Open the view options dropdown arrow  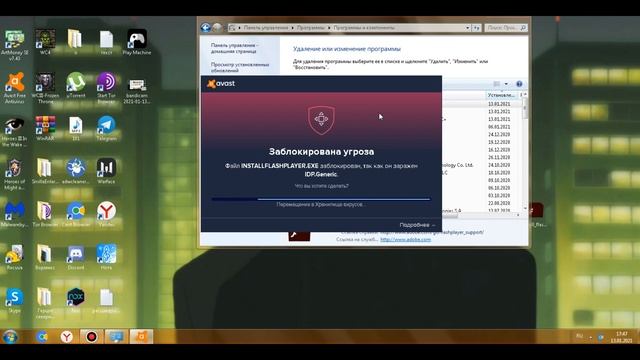click(506, 84)
